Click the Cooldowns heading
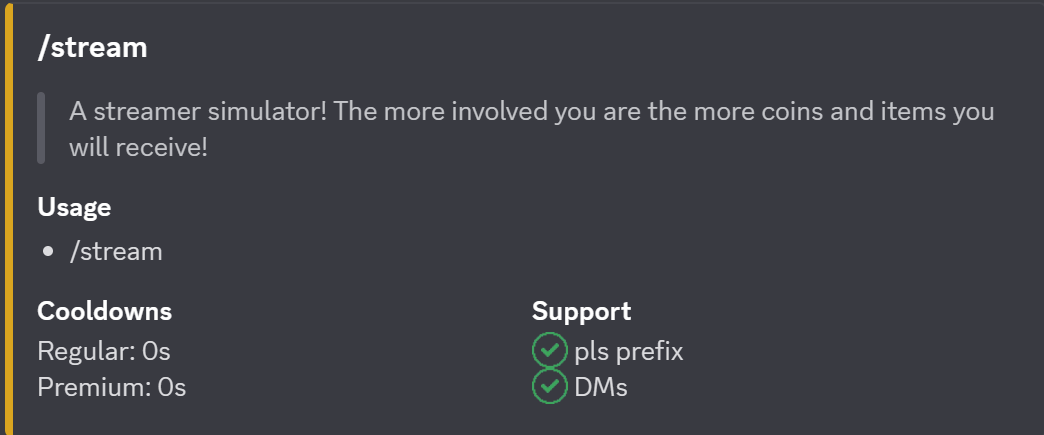Screen dimensions: 1044x435 [x=104, y=311]
